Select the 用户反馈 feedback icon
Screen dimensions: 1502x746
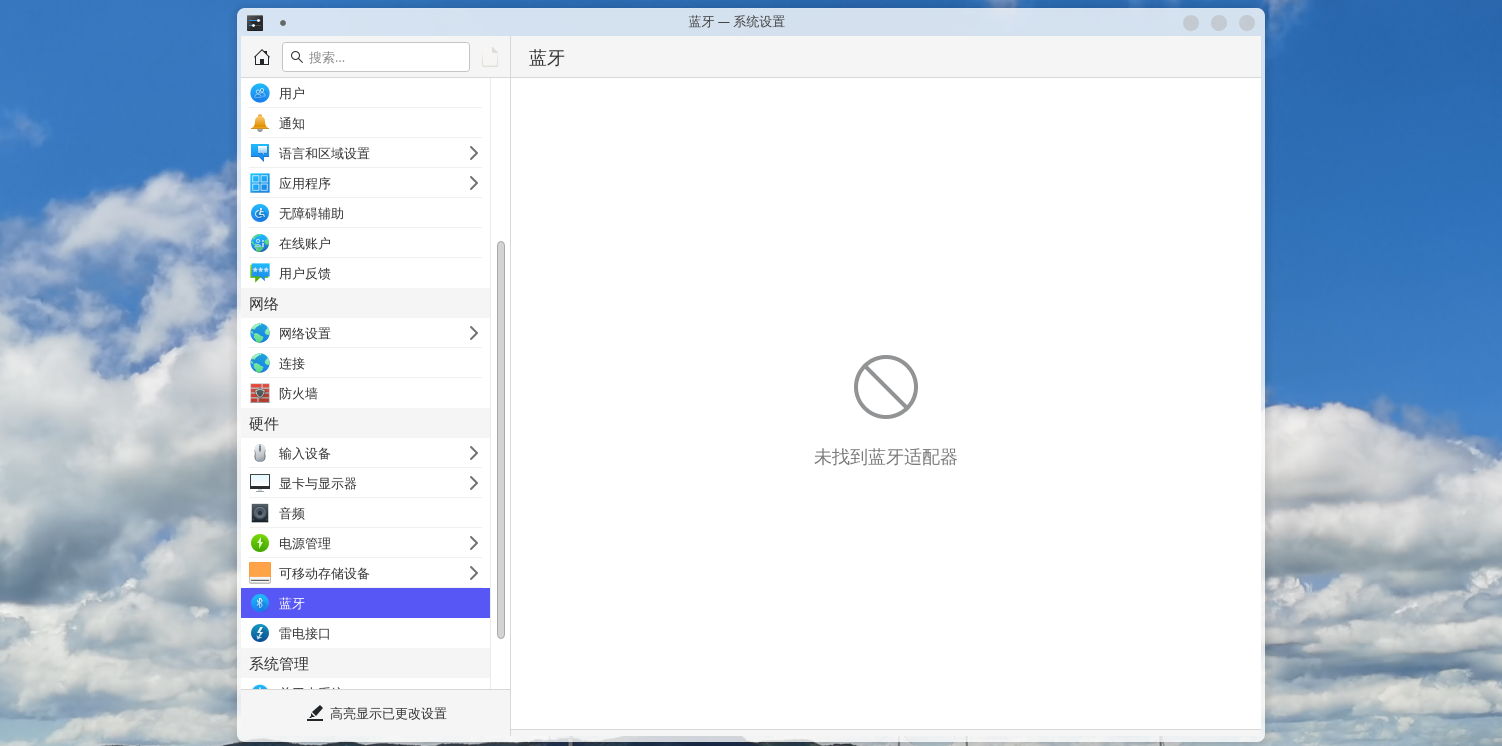260,272
